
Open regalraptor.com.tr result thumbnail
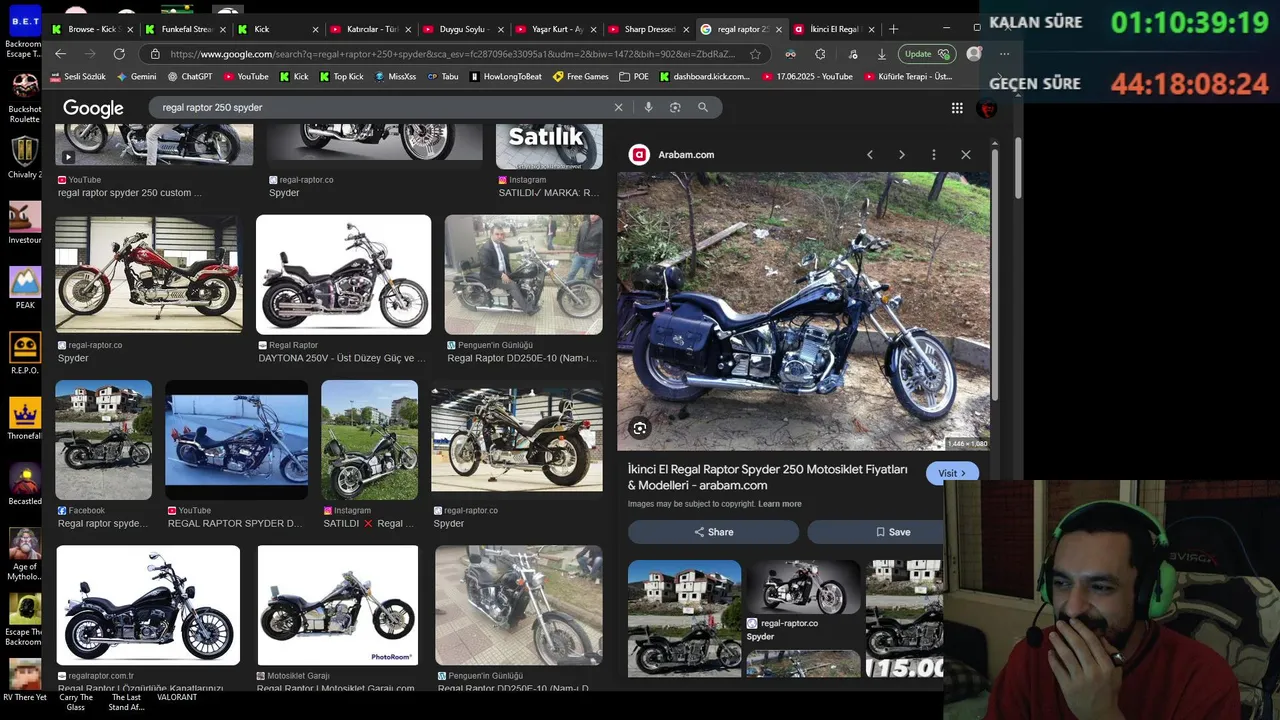[x=148, y=605]
